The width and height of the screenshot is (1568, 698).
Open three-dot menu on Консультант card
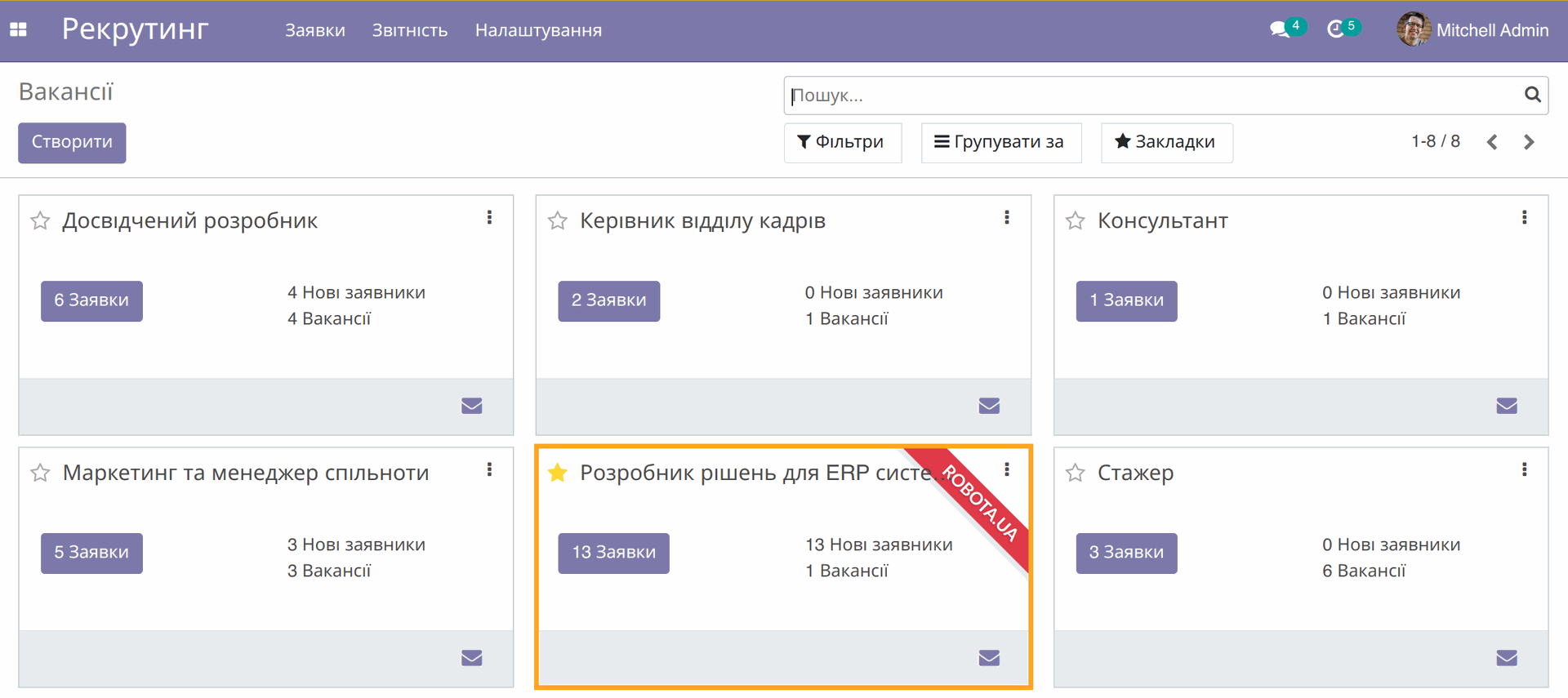[x=1524, y=217]
